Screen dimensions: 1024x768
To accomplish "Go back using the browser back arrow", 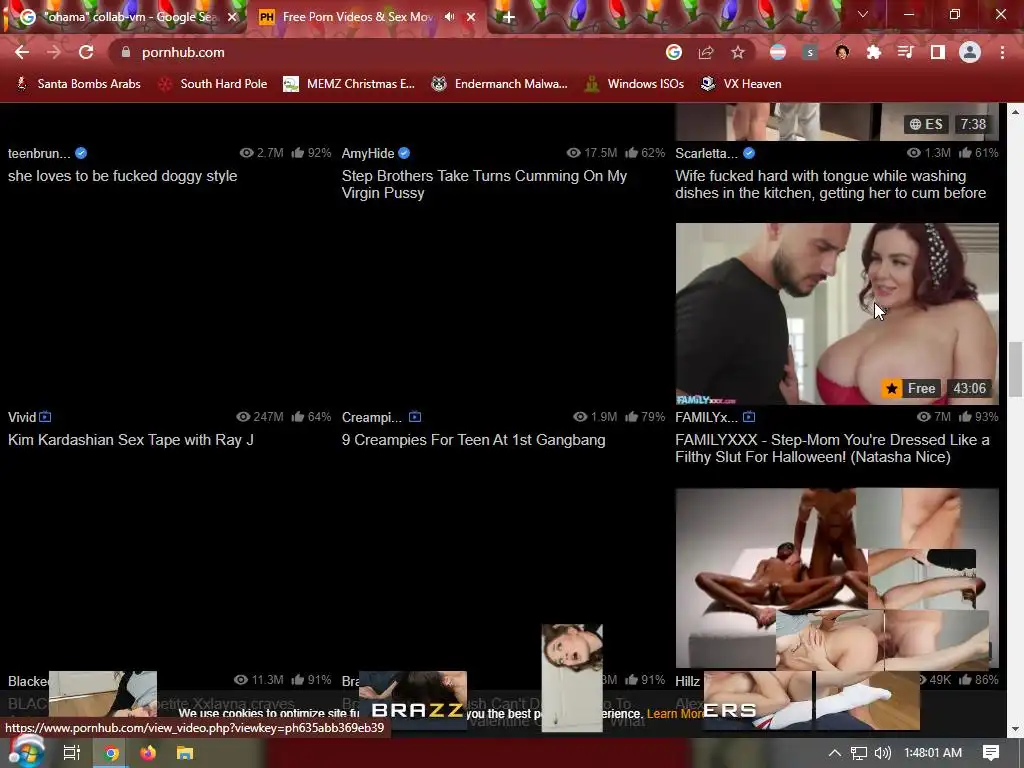I will click(22, 52).
